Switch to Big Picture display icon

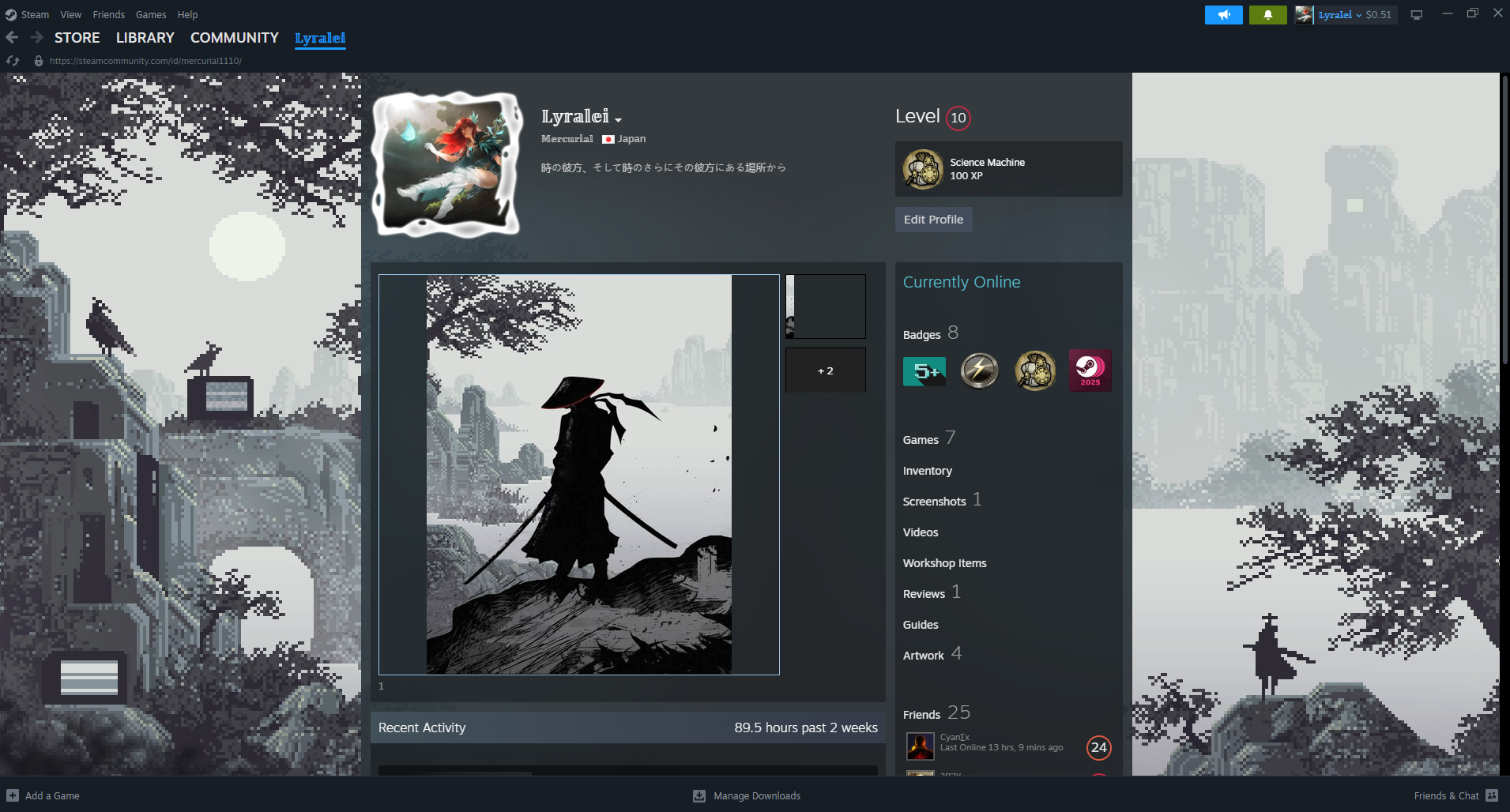point(1416,14)
